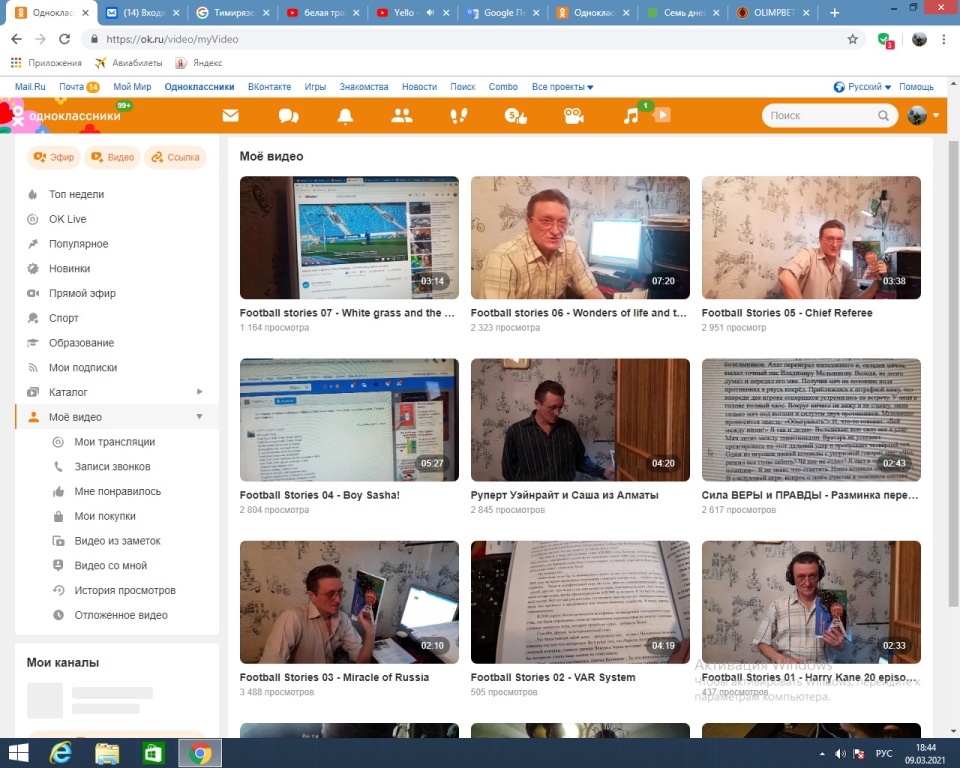Open the Русский language dropdown
The width and height of the screenshot is (960, 768).
(862, 87)
